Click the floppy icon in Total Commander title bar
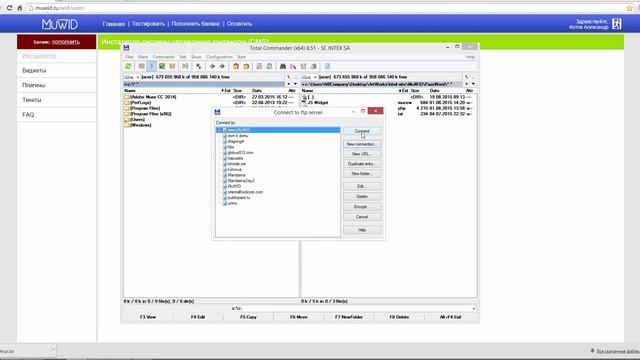The image size is (640, 360). [126, 48]
